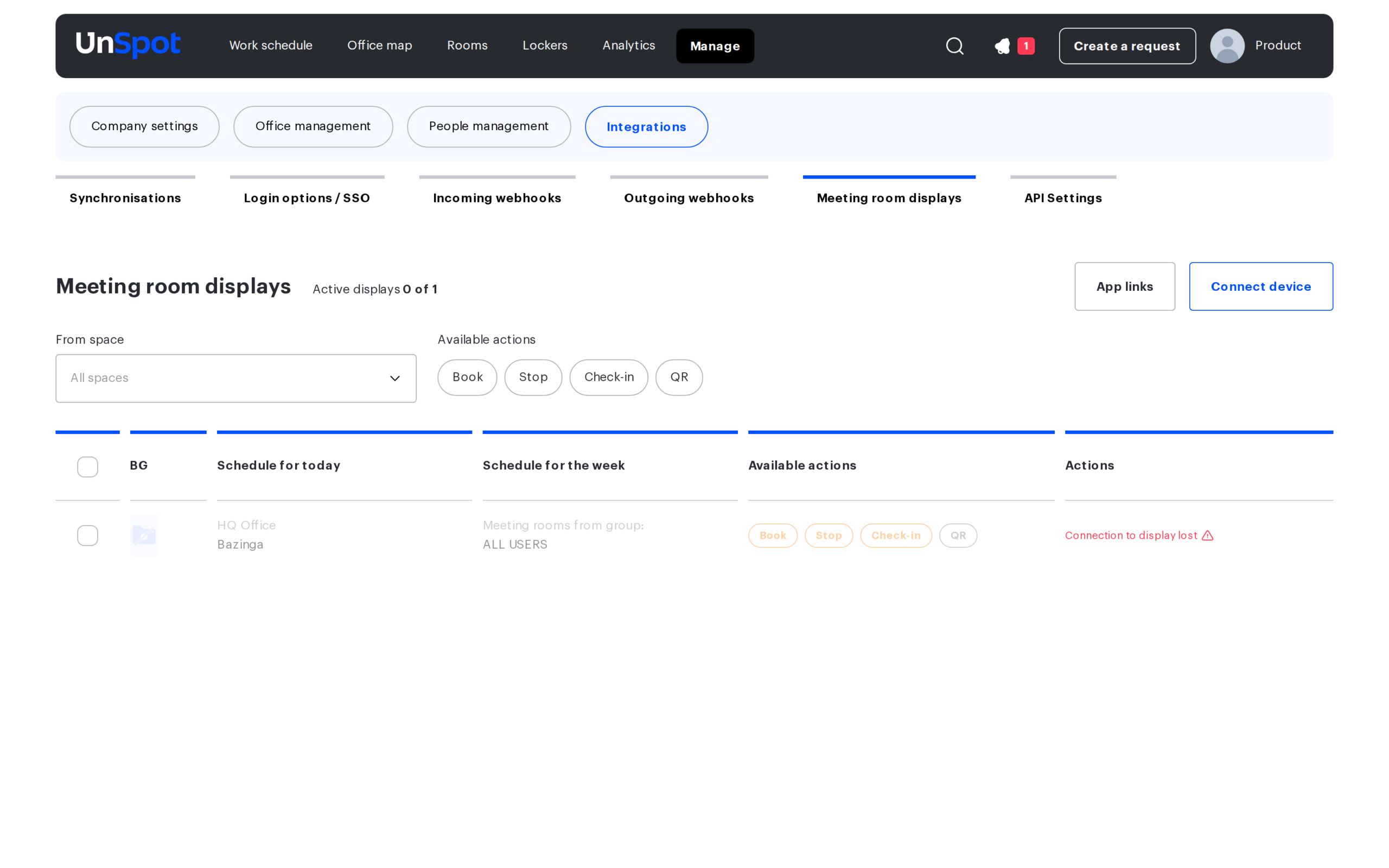The image size is (1389, 868).
Task: Select the Manage navigation item
Action: (x=715, y=46)
